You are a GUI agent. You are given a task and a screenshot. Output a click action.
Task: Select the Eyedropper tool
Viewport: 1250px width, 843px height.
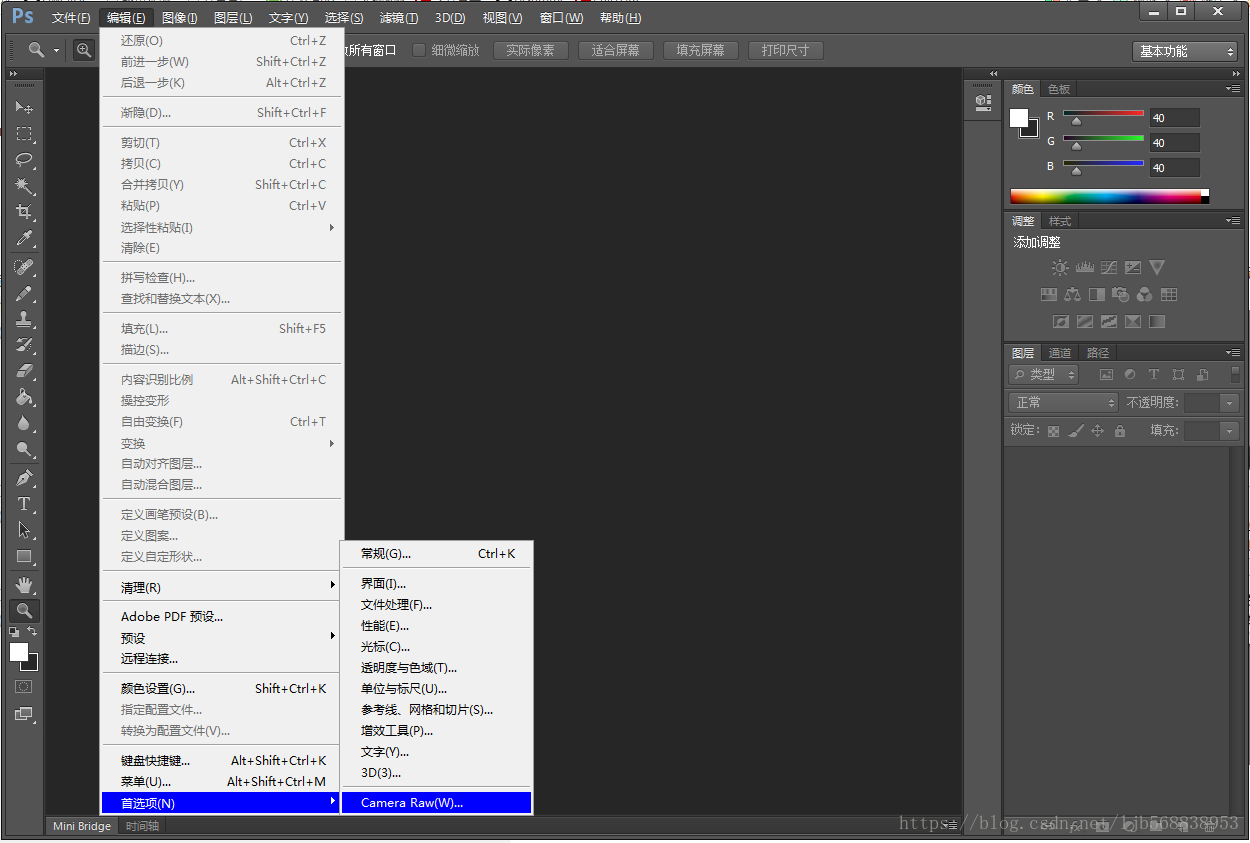click(x=24, y=238)
